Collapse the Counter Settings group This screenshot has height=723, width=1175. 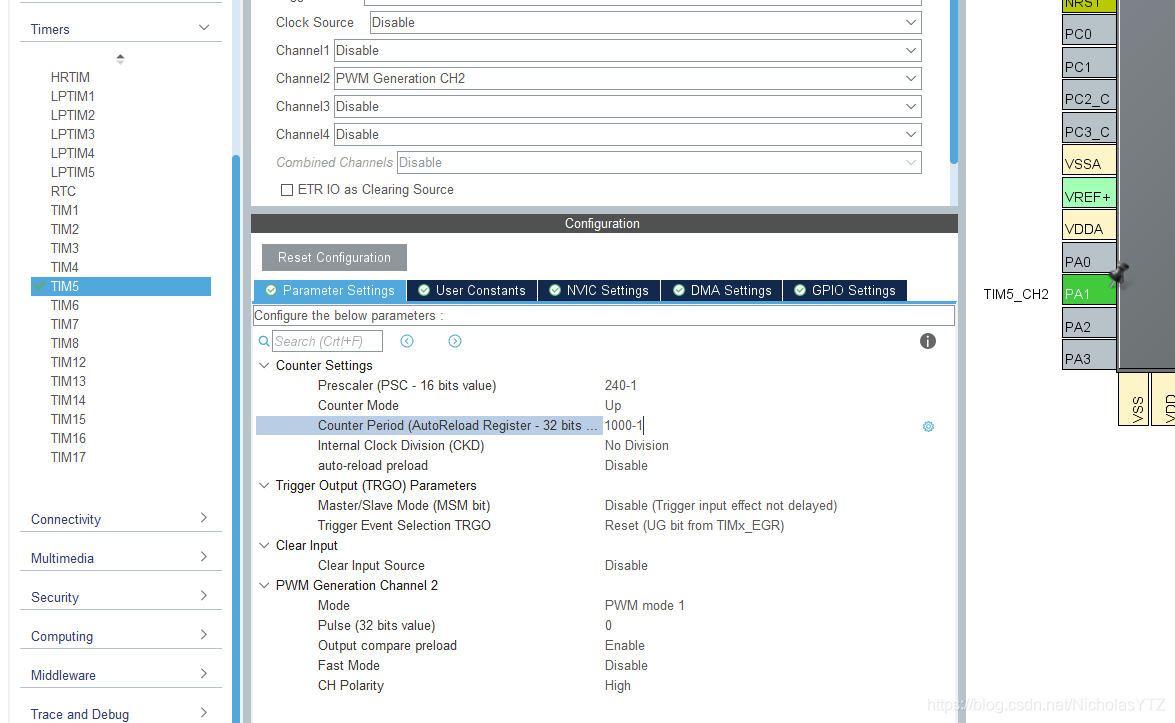pos(264,366)
